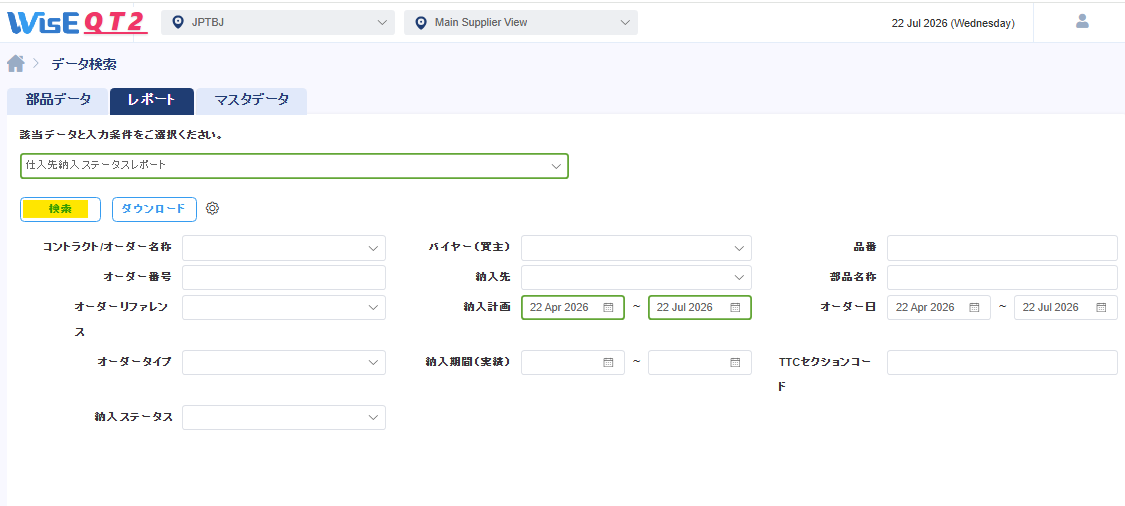Click 納入計画 start date field 22 Apr 2026
Screen dimensions: 1125x506
coord(573,307)
